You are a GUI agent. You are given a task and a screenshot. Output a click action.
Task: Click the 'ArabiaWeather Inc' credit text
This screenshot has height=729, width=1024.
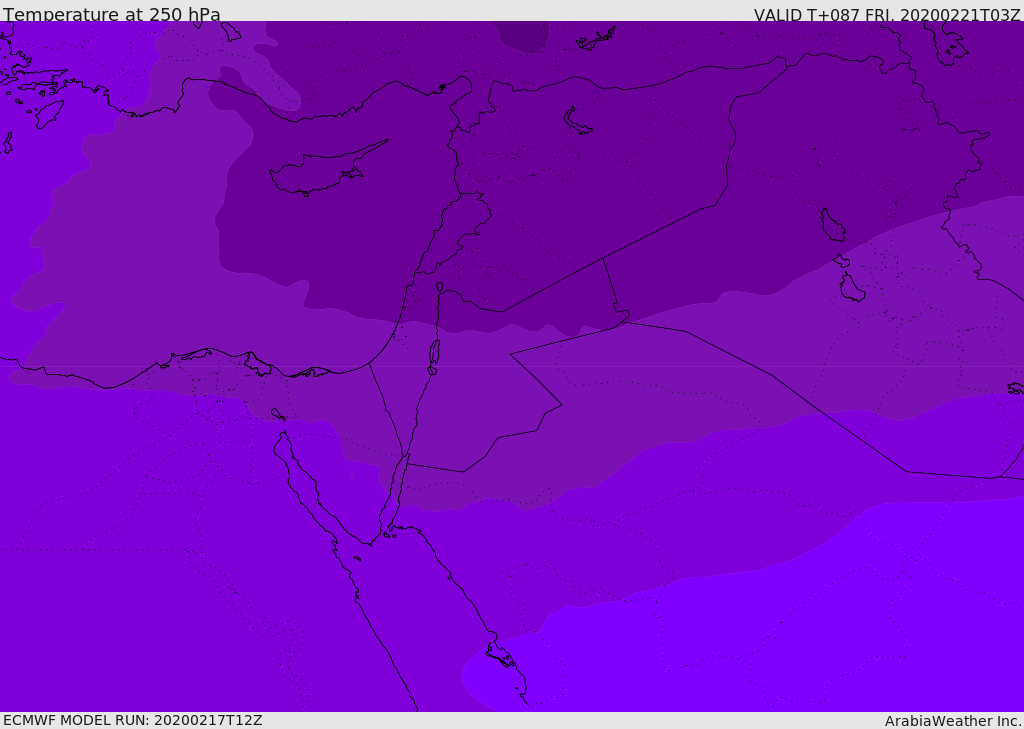pos(952,721)
